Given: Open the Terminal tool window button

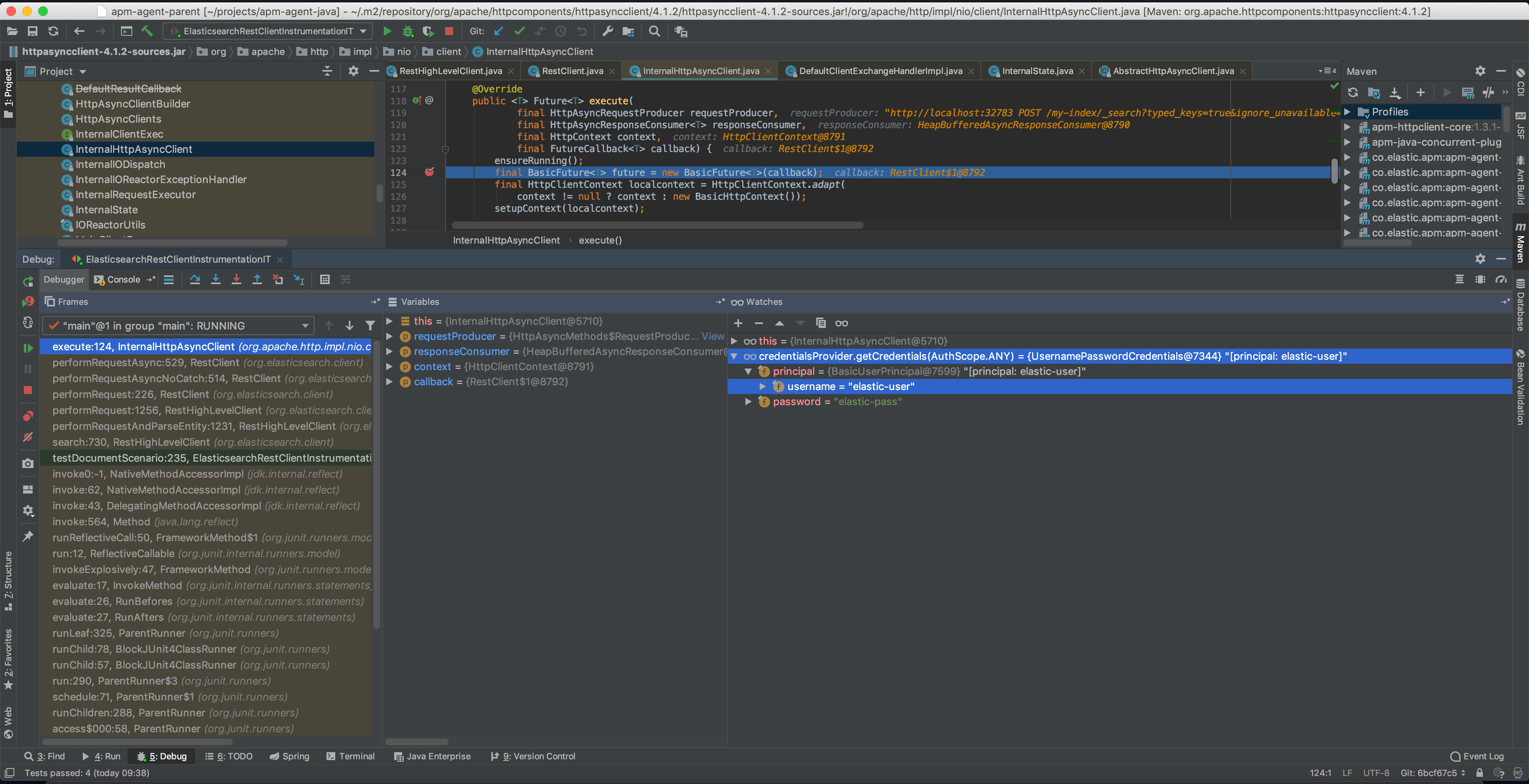Looking at the screenshot, I should 350,756.
